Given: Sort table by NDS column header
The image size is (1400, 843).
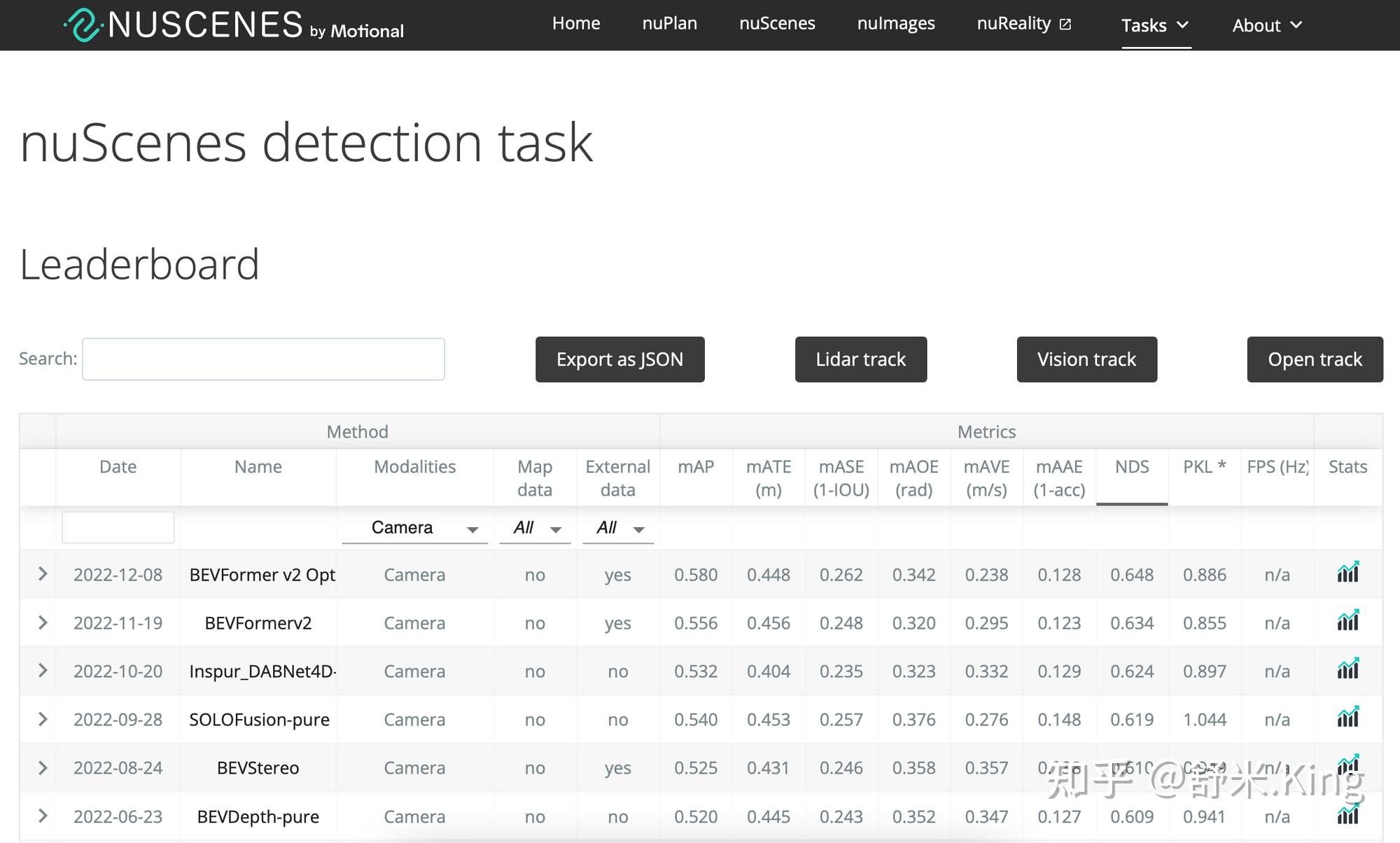Looking at the screenshot, I should [x=1131, y=467].
